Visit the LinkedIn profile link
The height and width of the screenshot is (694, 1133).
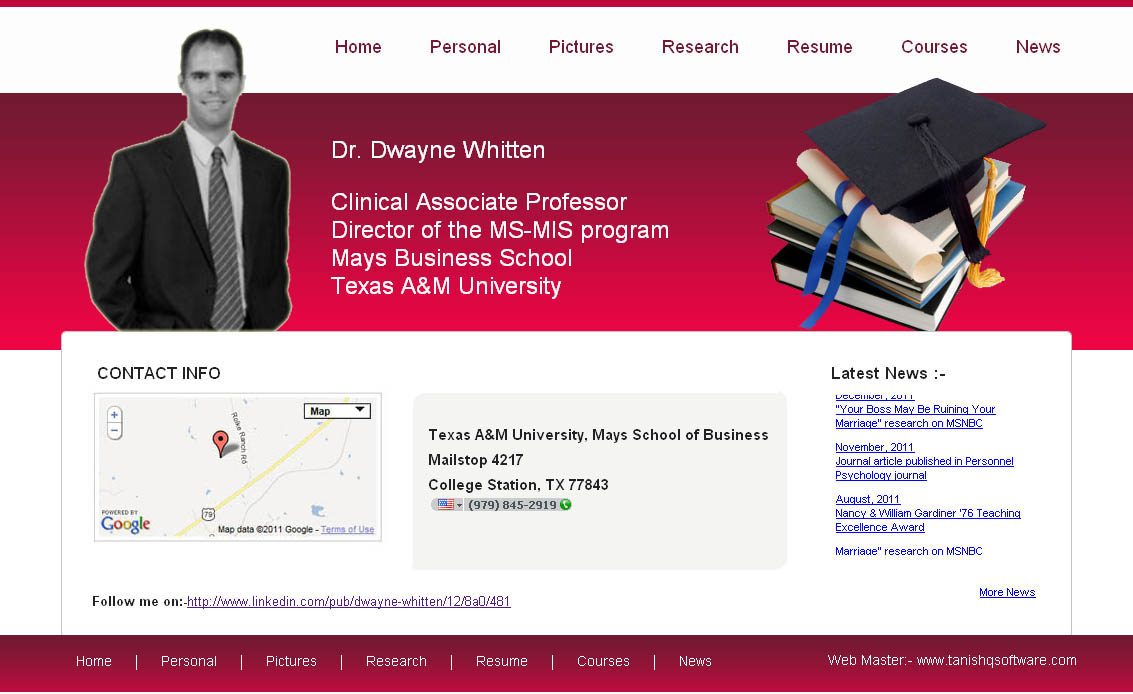[348, 602]
